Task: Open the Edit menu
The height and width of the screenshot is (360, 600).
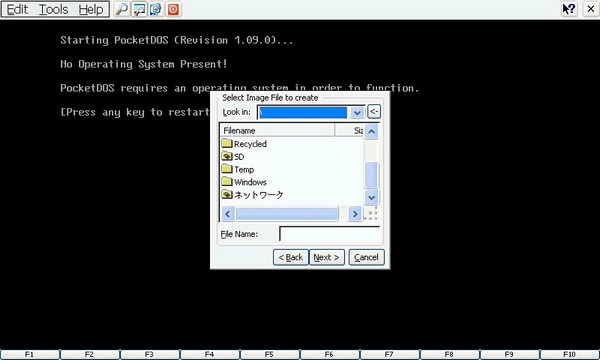Action: (x=17, y=9)
